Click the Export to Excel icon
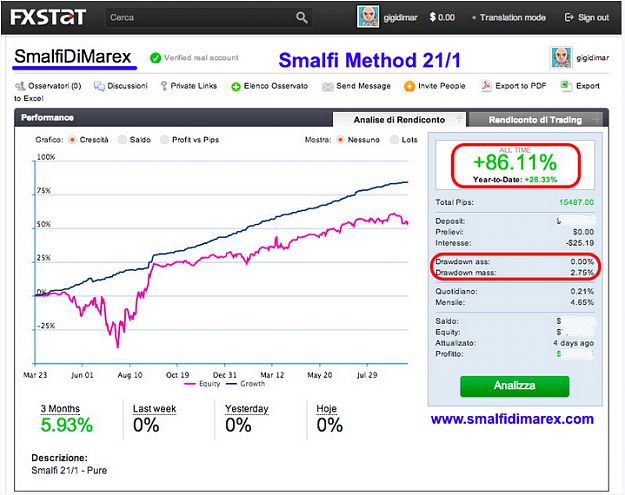This screenshot has width=625, height=495. (x=566, y=85)
